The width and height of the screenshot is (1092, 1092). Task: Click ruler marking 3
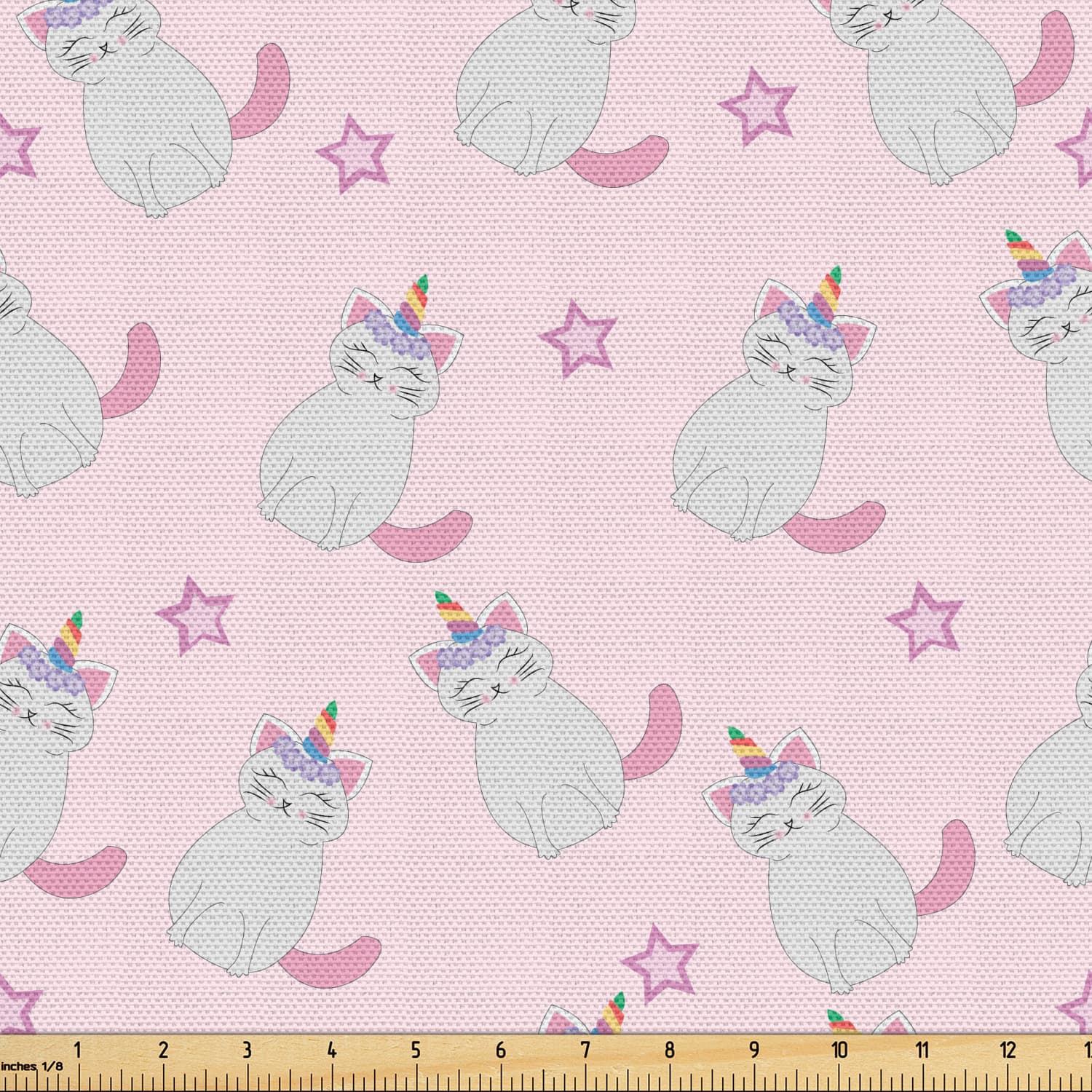247,1050
